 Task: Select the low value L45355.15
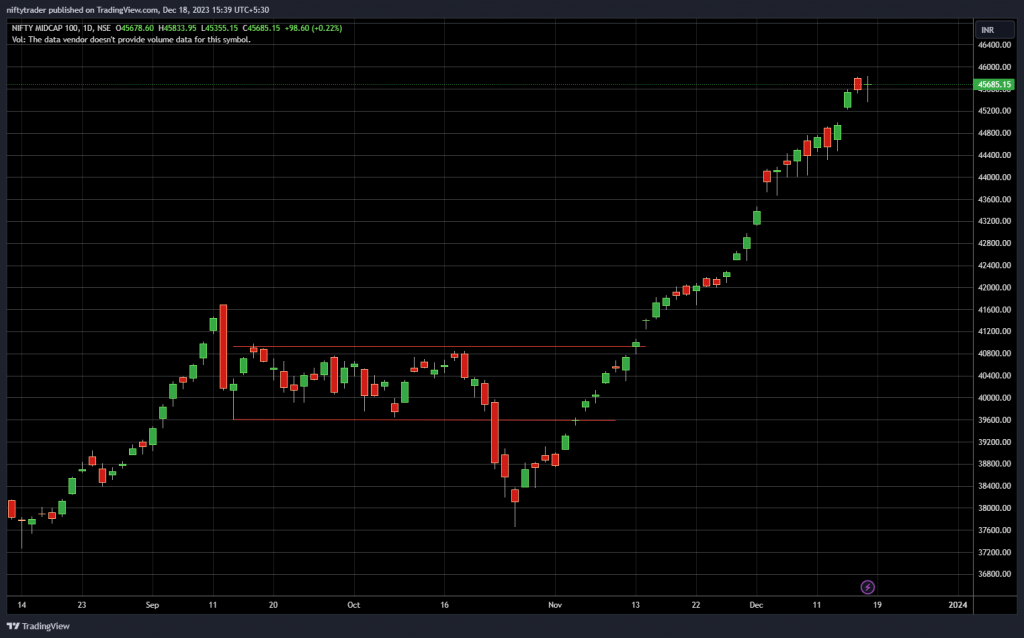pos(219,28)
